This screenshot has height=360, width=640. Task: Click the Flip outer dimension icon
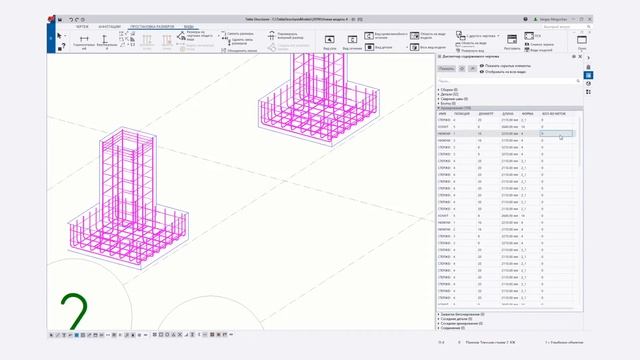coord(272,35)
